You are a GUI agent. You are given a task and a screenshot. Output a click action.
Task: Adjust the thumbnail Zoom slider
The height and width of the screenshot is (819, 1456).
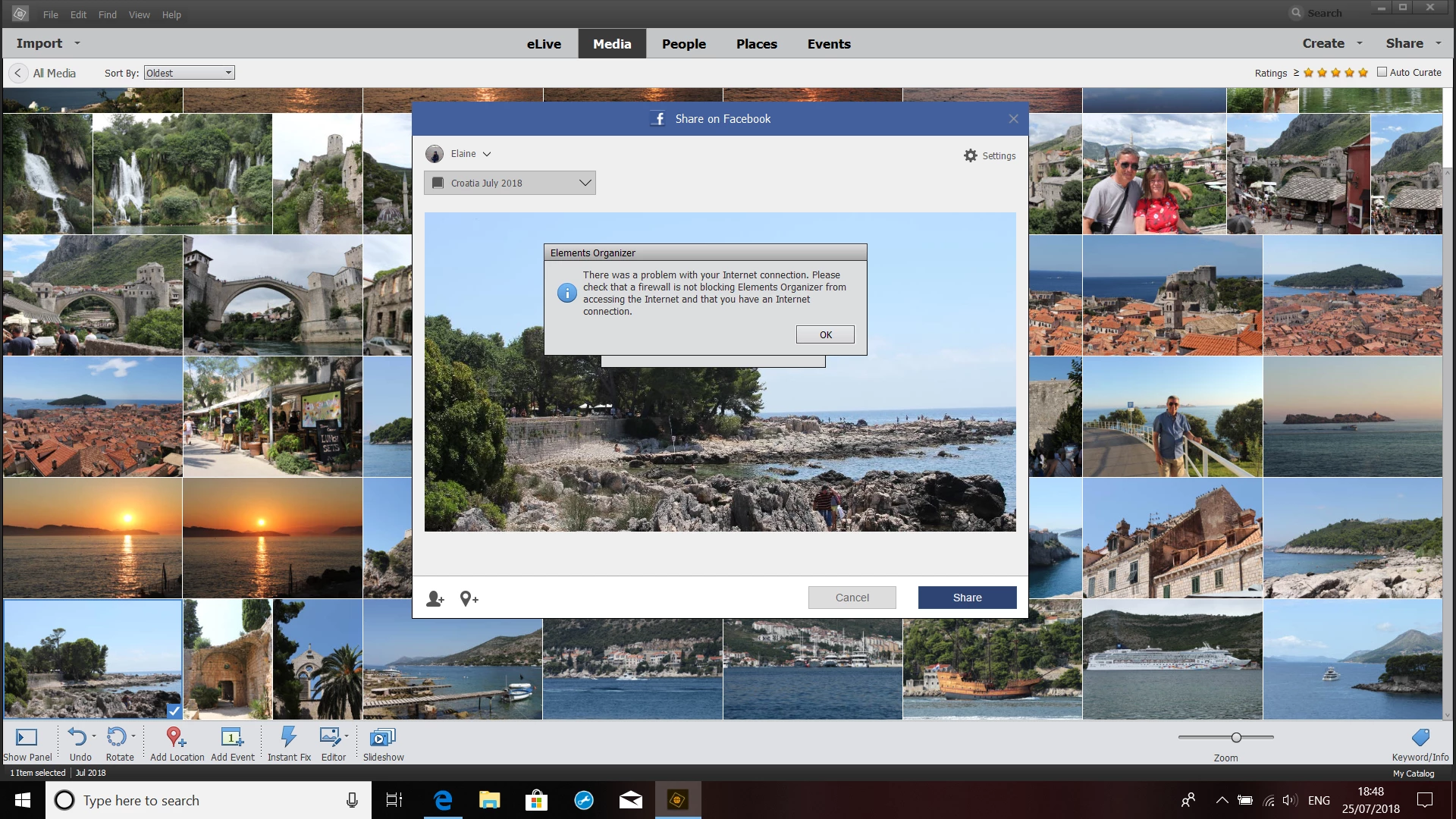[x=1236, y=737]
